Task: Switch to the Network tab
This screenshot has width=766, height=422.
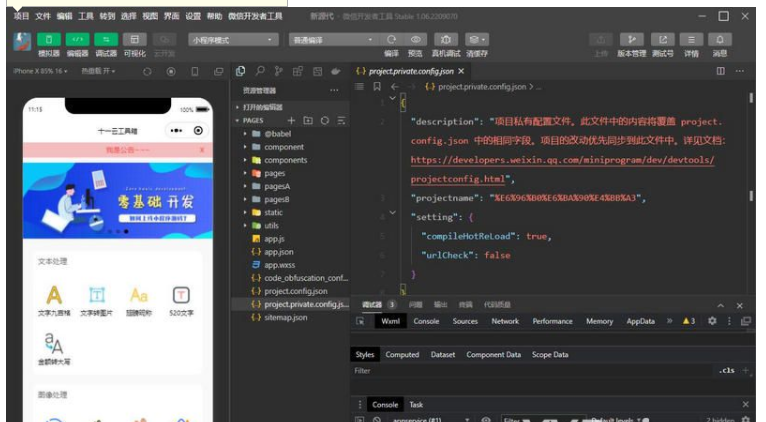Action: point(505,321)
